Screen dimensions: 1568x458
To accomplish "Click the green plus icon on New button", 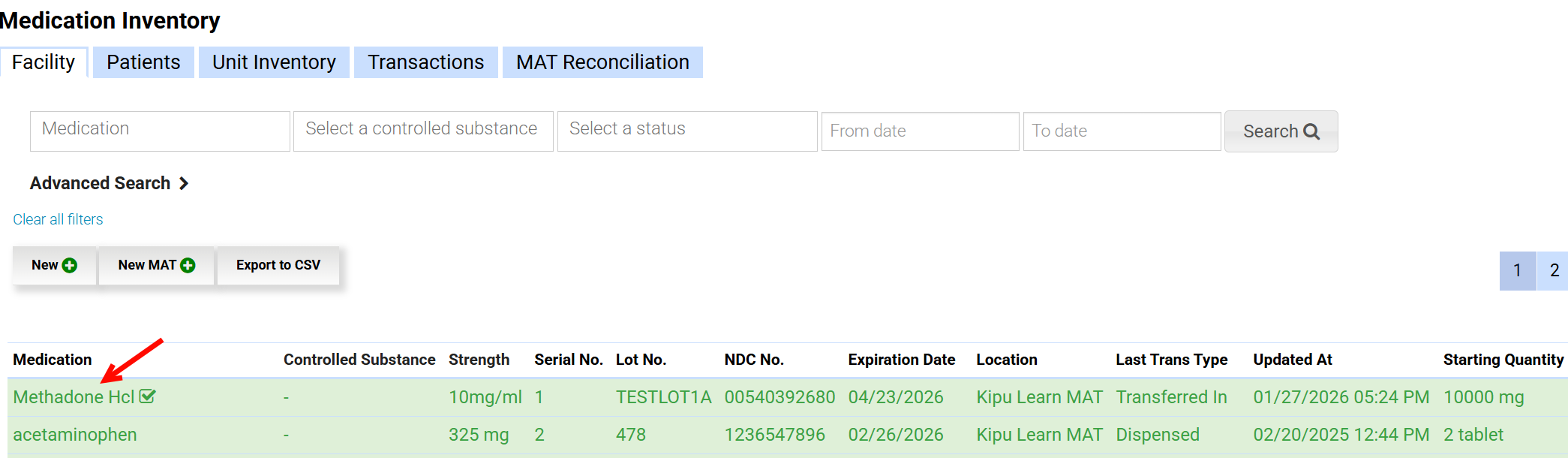I will (x=70, y=265).
